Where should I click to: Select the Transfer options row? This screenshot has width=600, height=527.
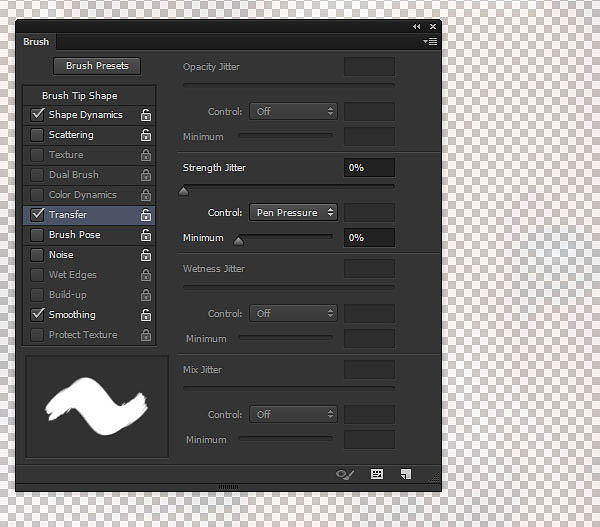tap(89, 215)
